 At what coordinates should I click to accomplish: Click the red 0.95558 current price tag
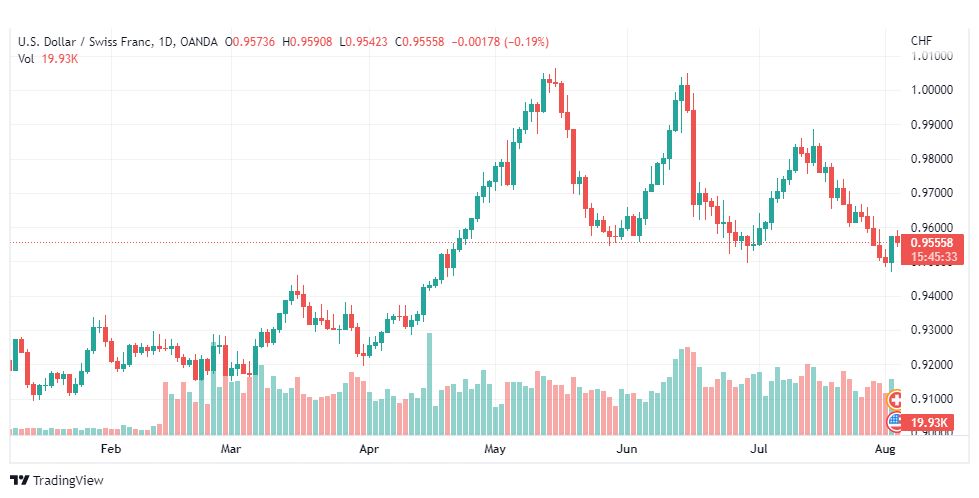(931, 242)
